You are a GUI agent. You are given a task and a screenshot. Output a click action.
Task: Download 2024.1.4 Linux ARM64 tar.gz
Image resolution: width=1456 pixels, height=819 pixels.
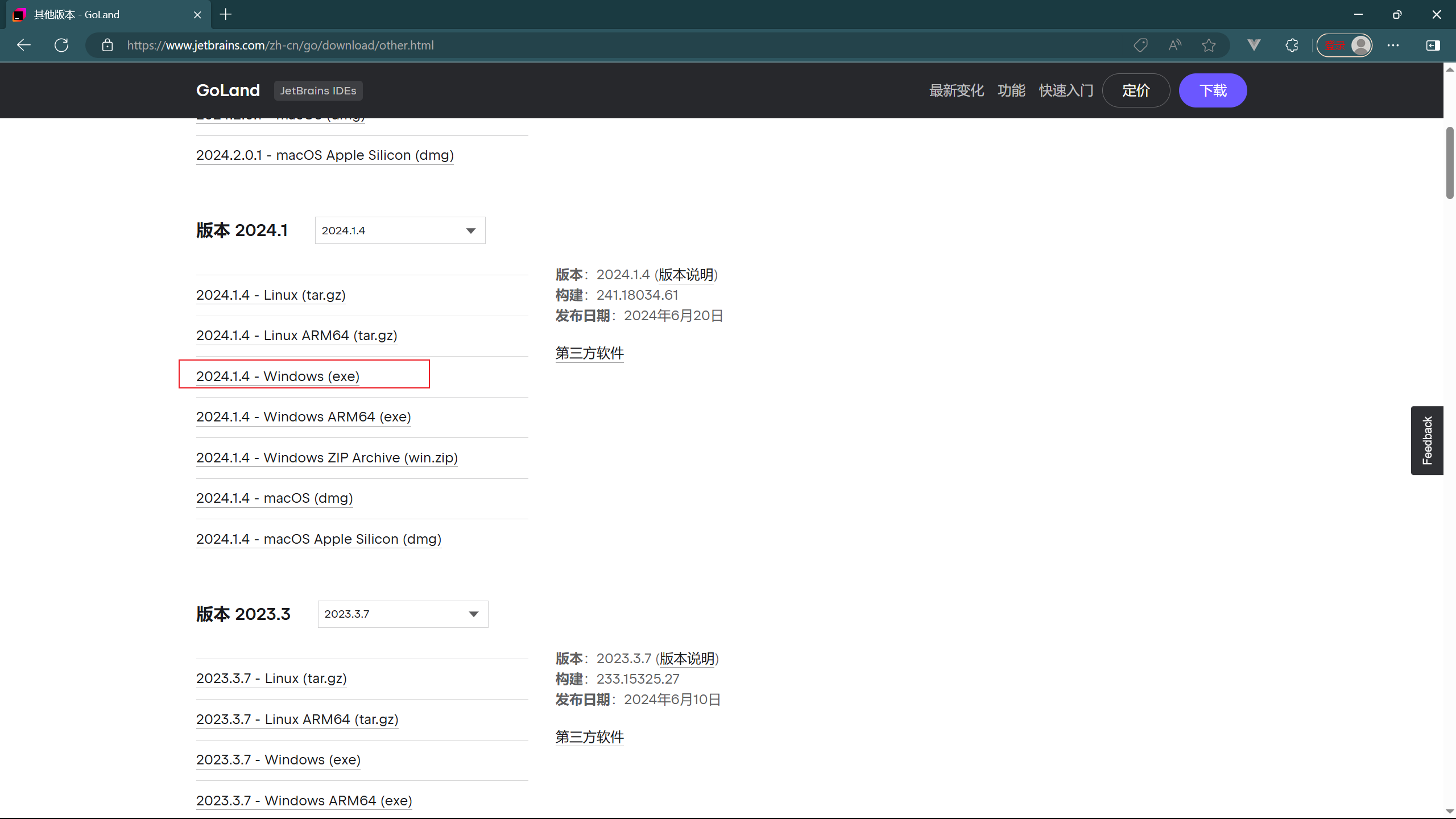[296, 336]
